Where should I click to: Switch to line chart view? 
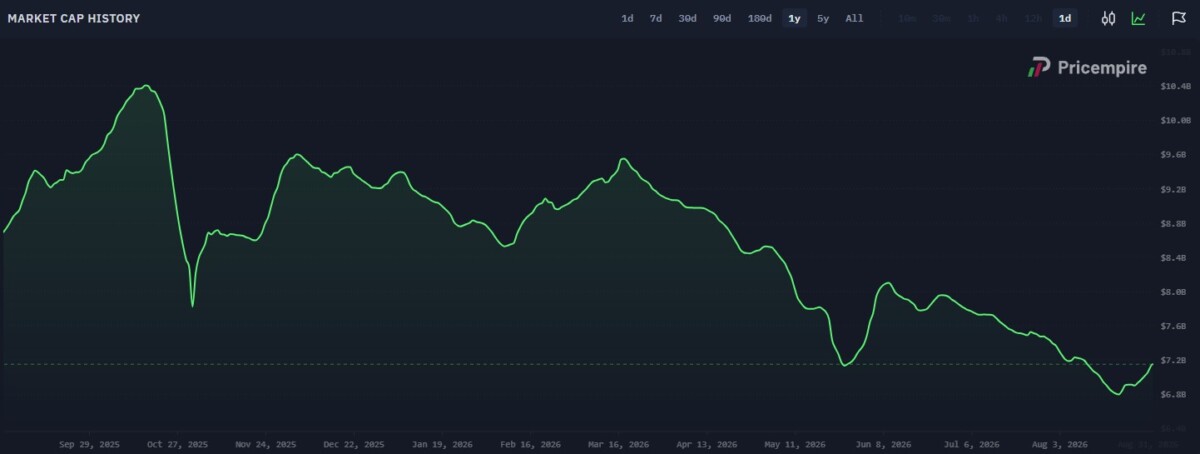point(1138,18)
